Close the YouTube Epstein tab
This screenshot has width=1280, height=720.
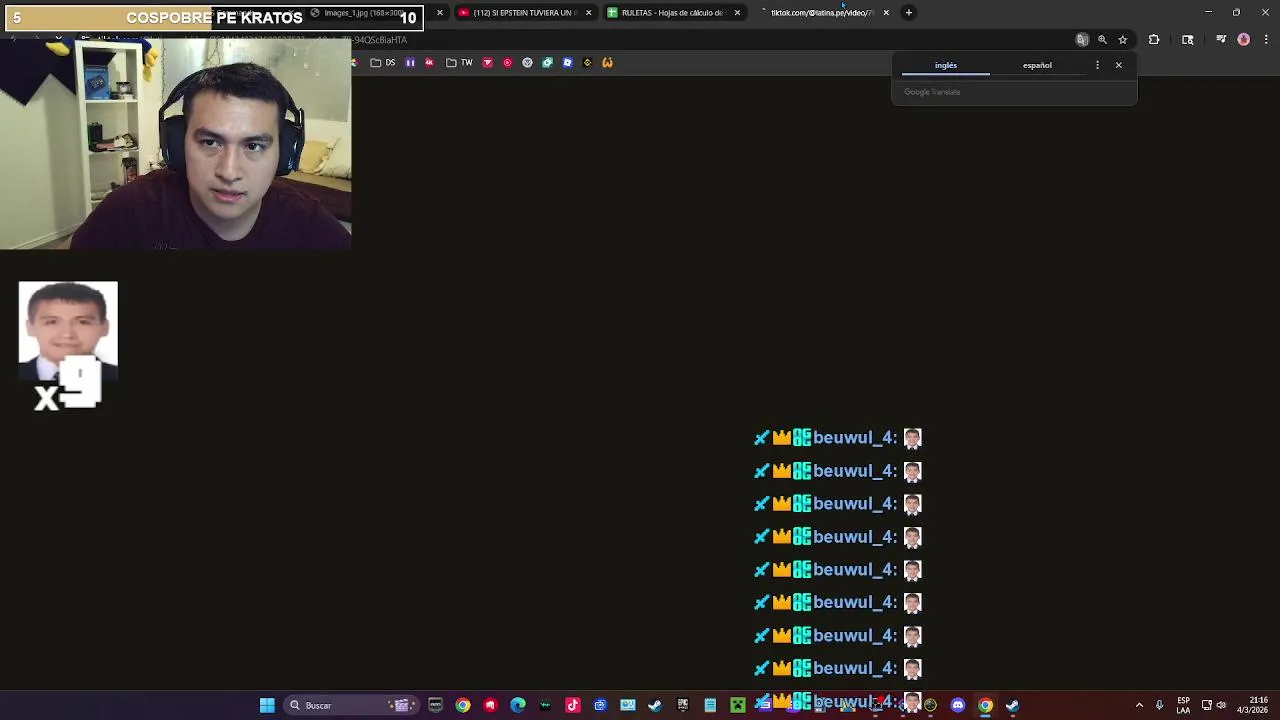tap(588, 13)
